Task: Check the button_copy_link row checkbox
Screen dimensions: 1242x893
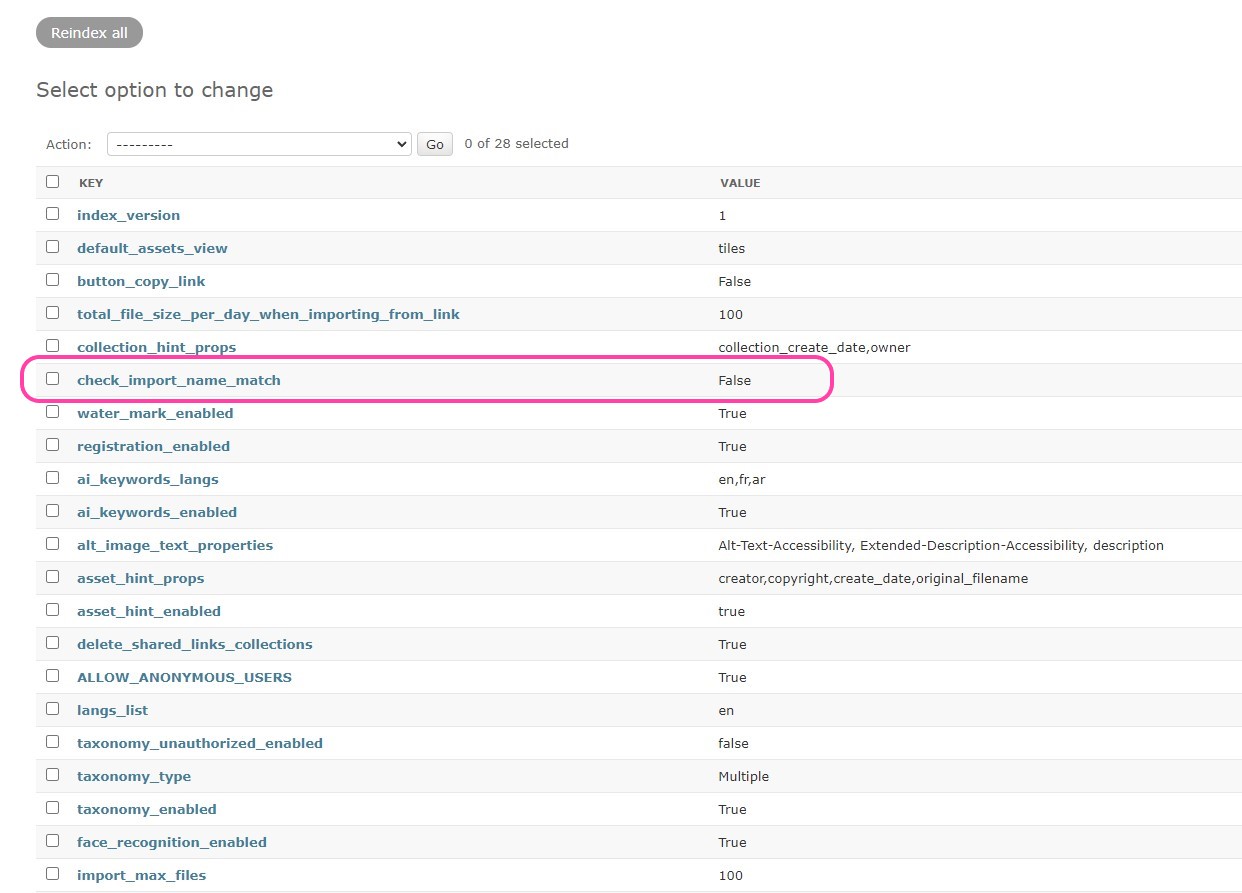Action: click(52, 280)
